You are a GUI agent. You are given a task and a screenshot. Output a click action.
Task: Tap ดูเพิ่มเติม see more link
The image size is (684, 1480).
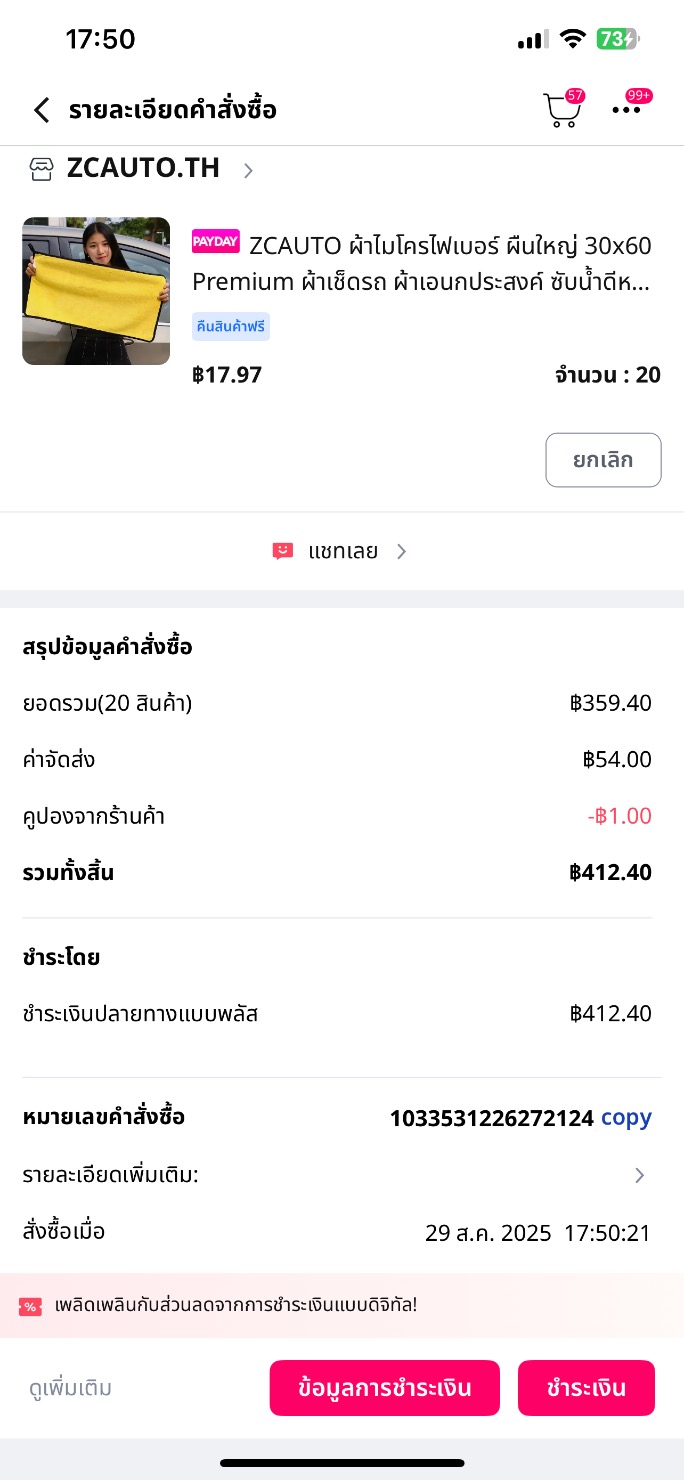tap(70, 1388)
